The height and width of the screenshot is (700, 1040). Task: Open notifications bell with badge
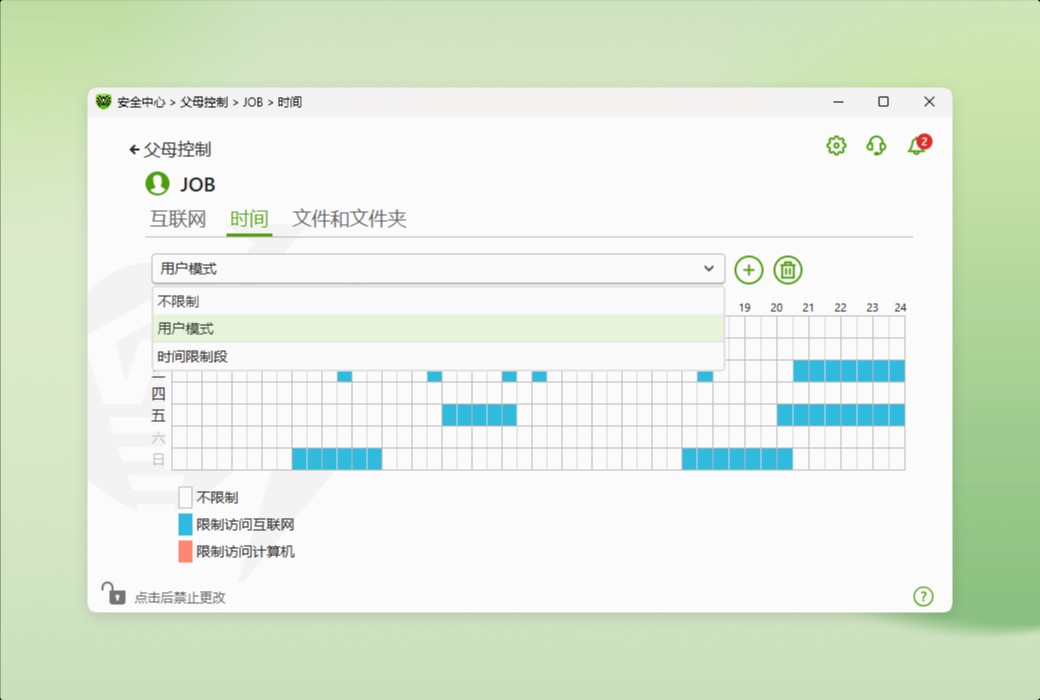tap(916, 146)
